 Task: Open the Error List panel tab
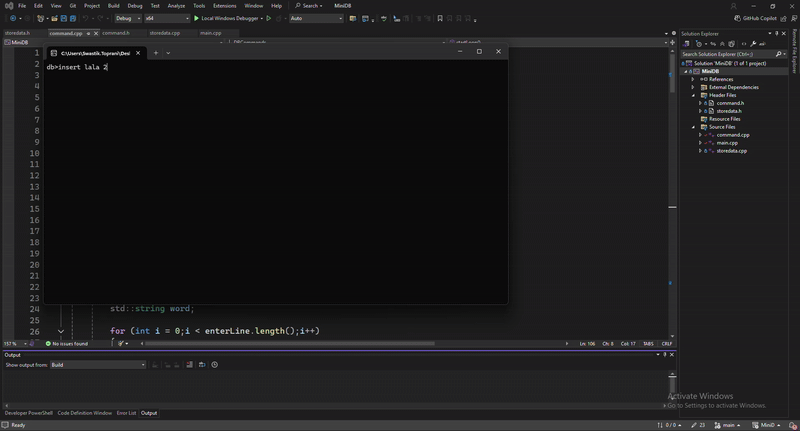click(x=126, y=413)
